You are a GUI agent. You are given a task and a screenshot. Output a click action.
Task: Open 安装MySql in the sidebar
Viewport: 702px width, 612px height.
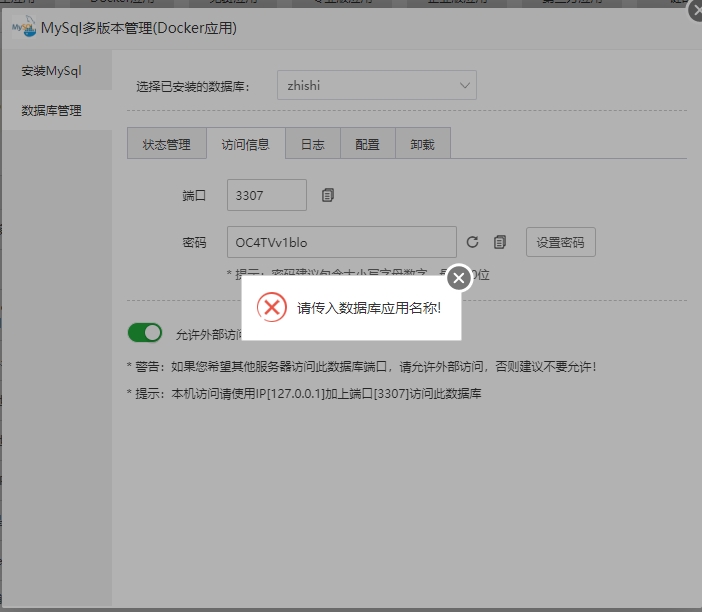point(57,71)
